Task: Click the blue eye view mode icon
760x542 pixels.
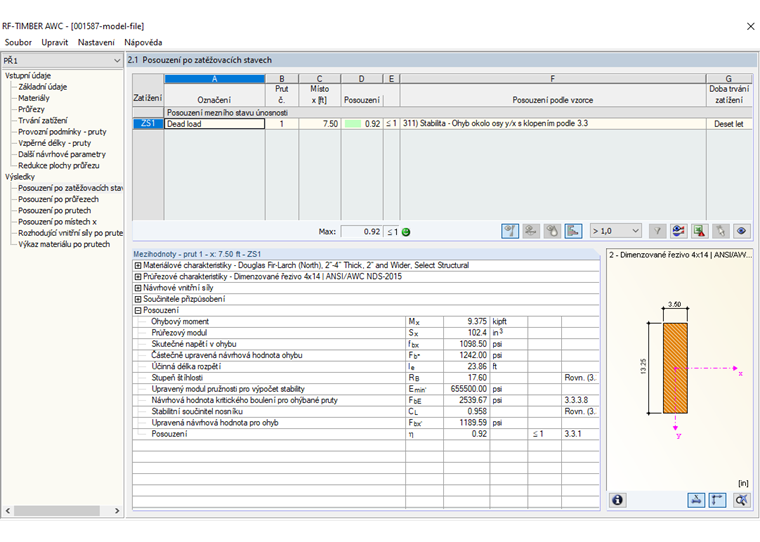Action: 742,231
